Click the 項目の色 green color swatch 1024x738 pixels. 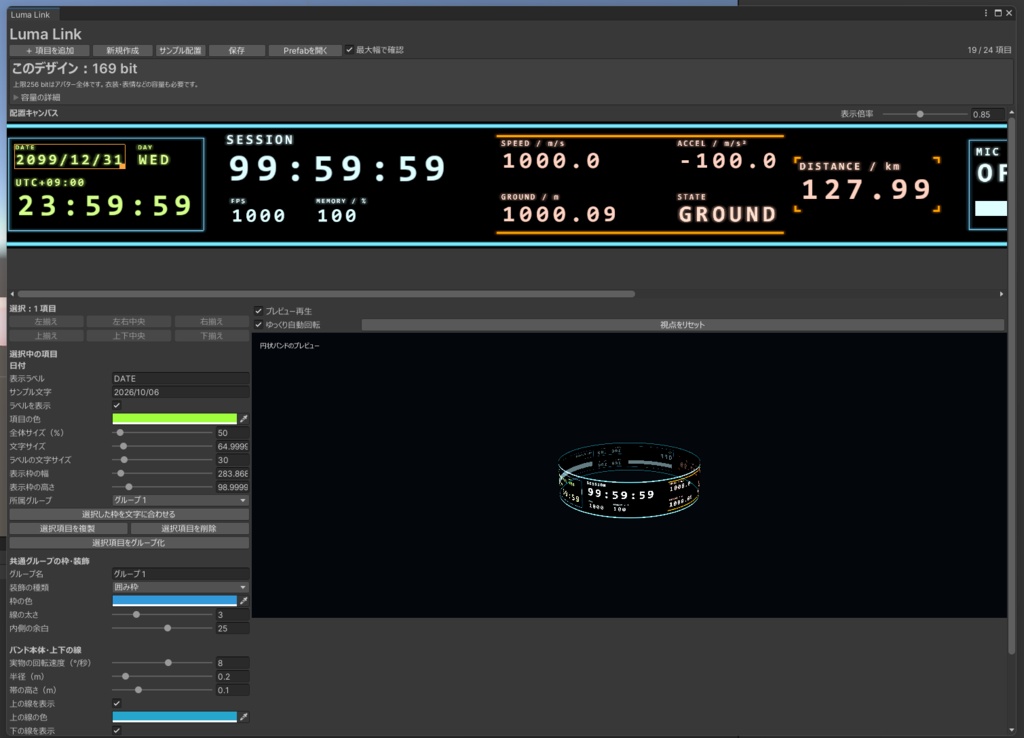coord(174,419)
